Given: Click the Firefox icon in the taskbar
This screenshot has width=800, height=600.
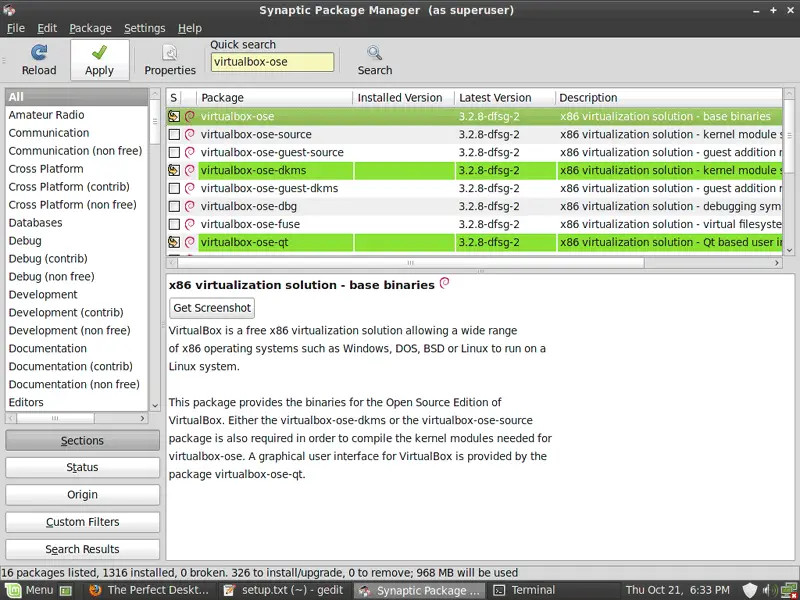Looking at the screenshot, I should click(x=95, y=590).
